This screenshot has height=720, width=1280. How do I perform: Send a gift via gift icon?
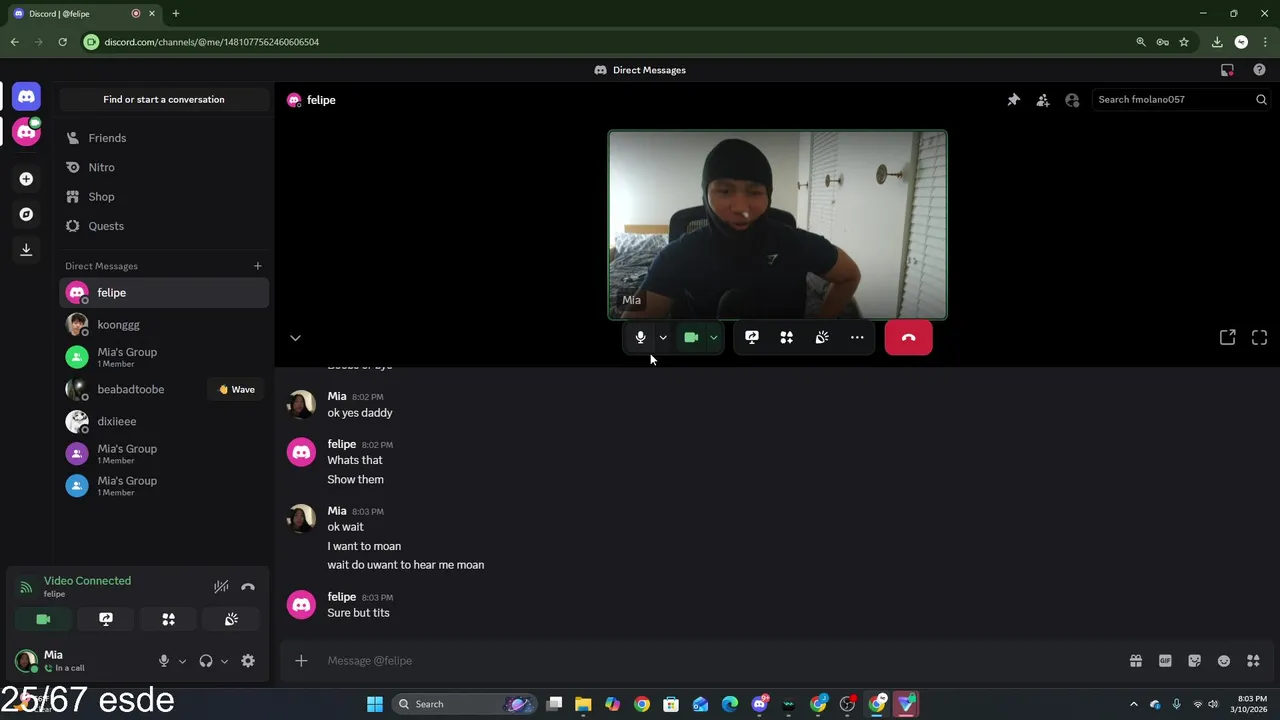1136,661
